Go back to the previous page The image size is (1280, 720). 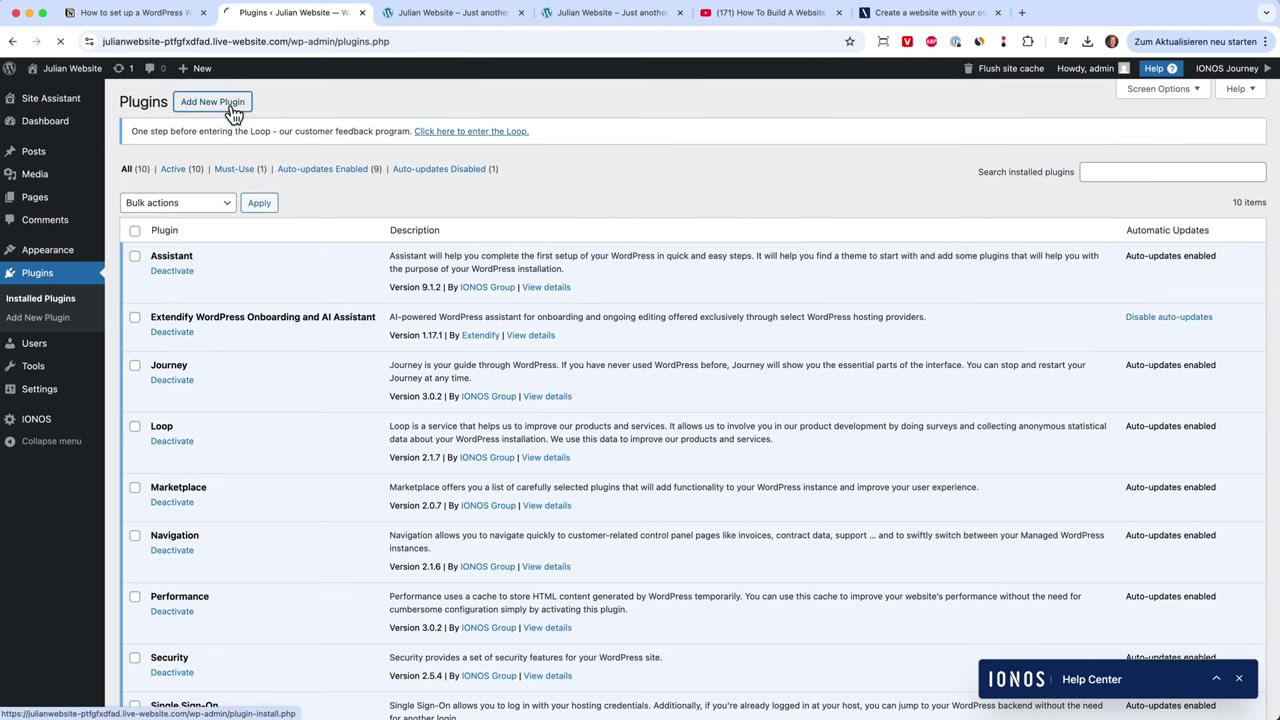[x=12, y=41]
